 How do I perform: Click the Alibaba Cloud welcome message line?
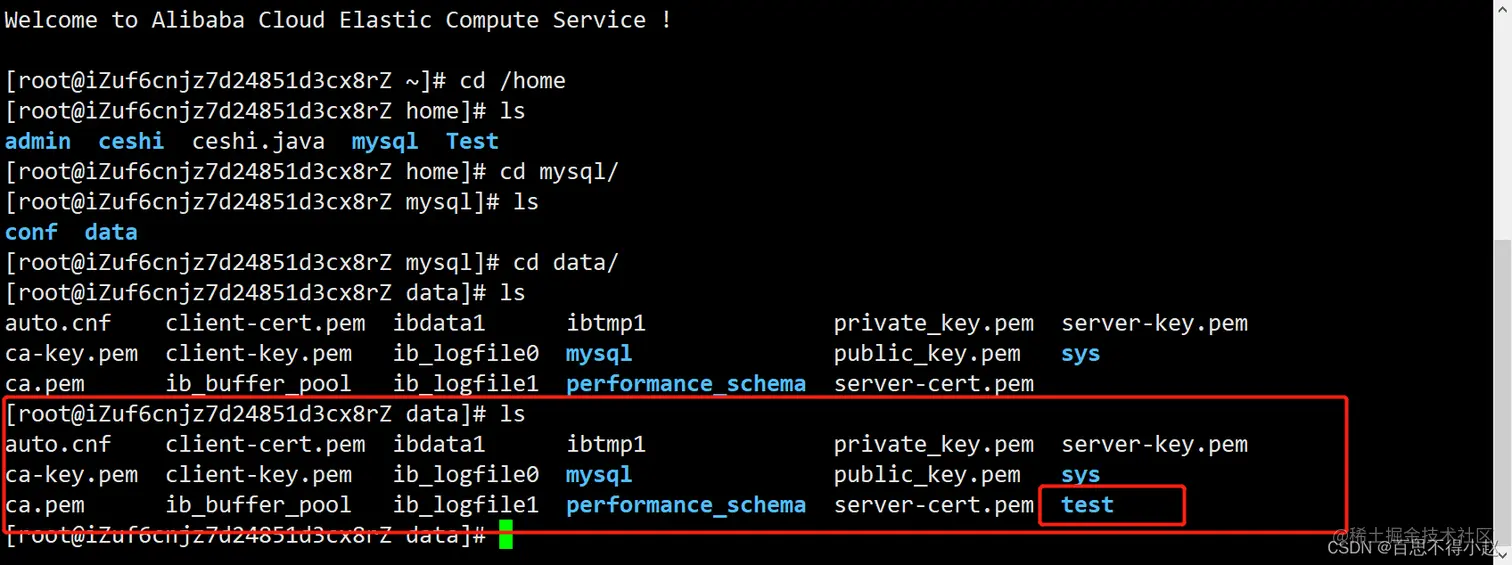[x=338, y=20]
